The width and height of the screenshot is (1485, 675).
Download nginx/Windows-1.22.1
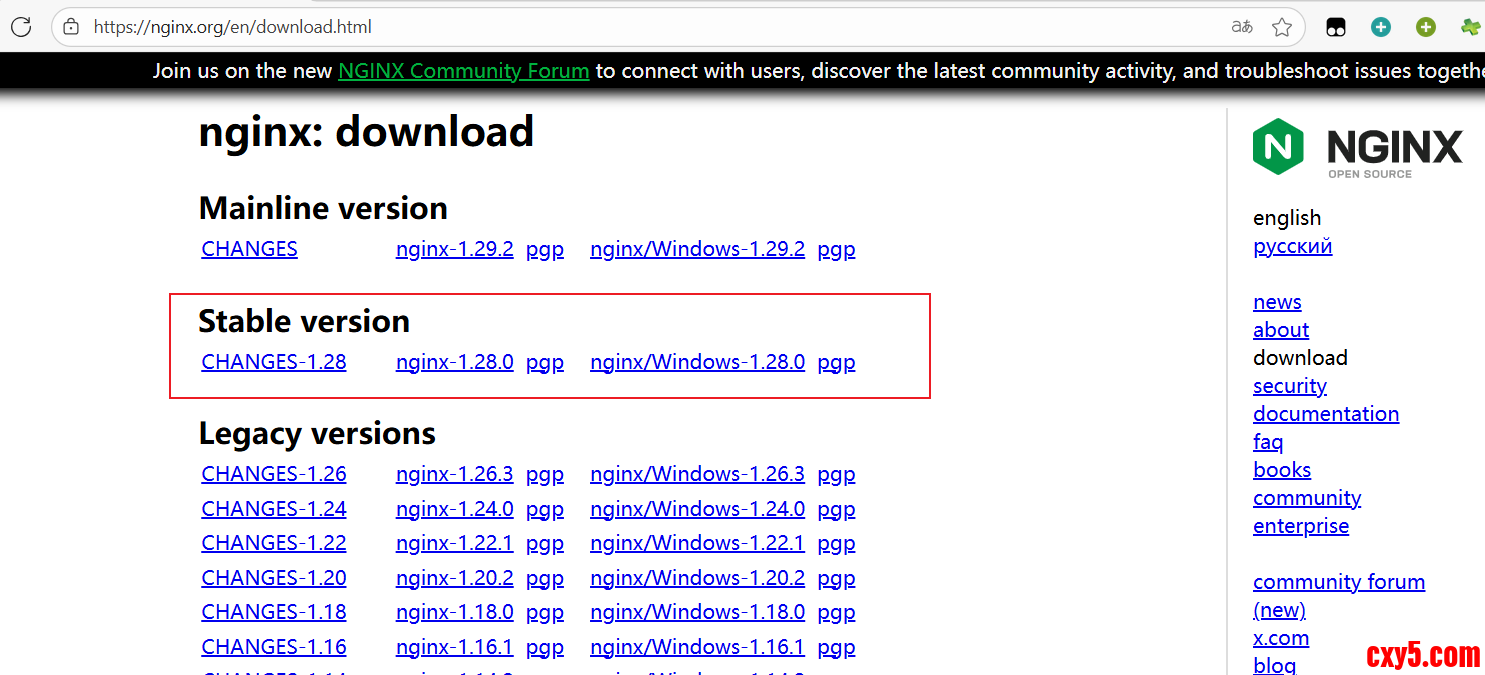[x=698, y=543]
